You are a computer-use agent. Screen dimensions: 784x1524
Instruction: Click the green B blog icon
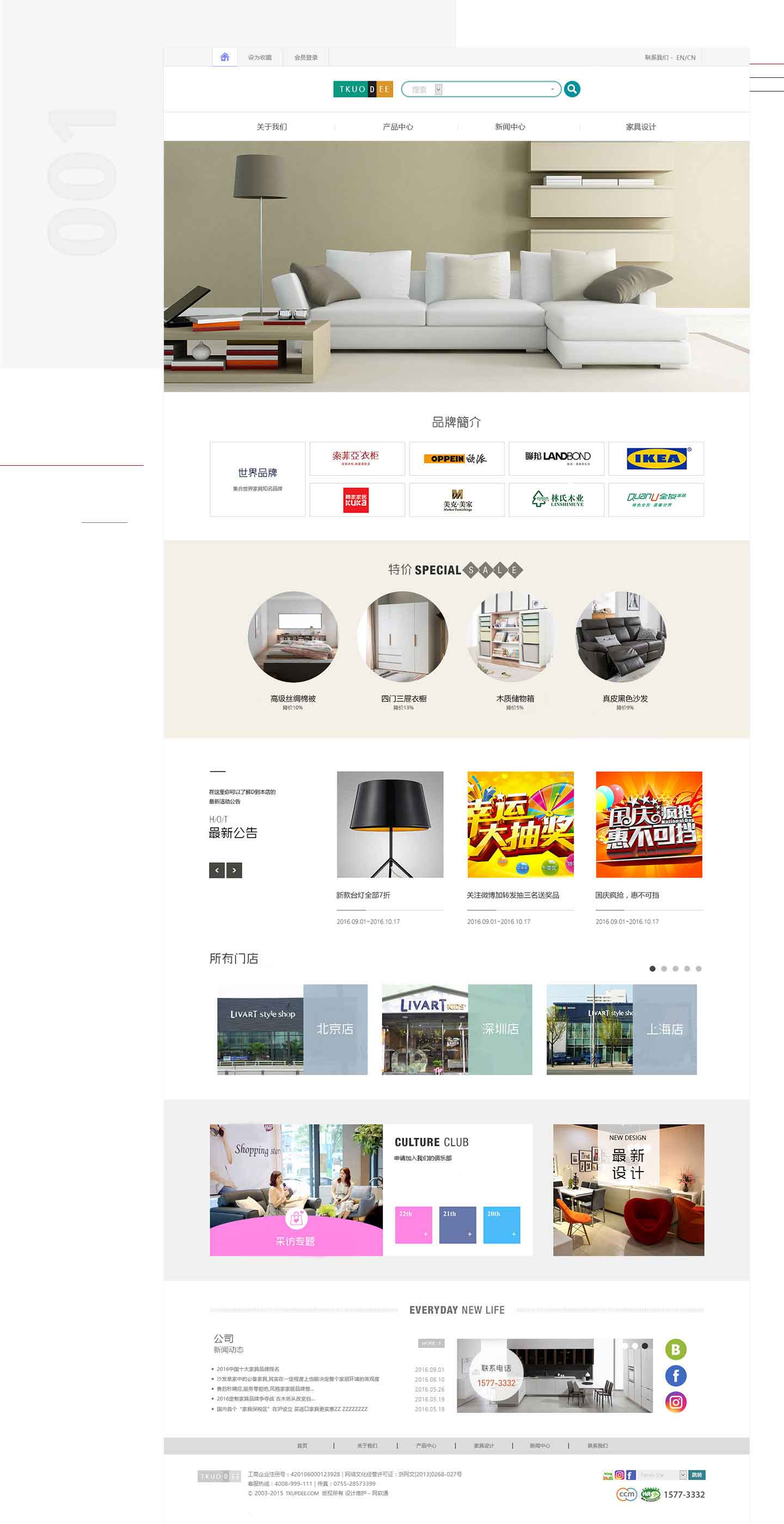[676, 1350]
